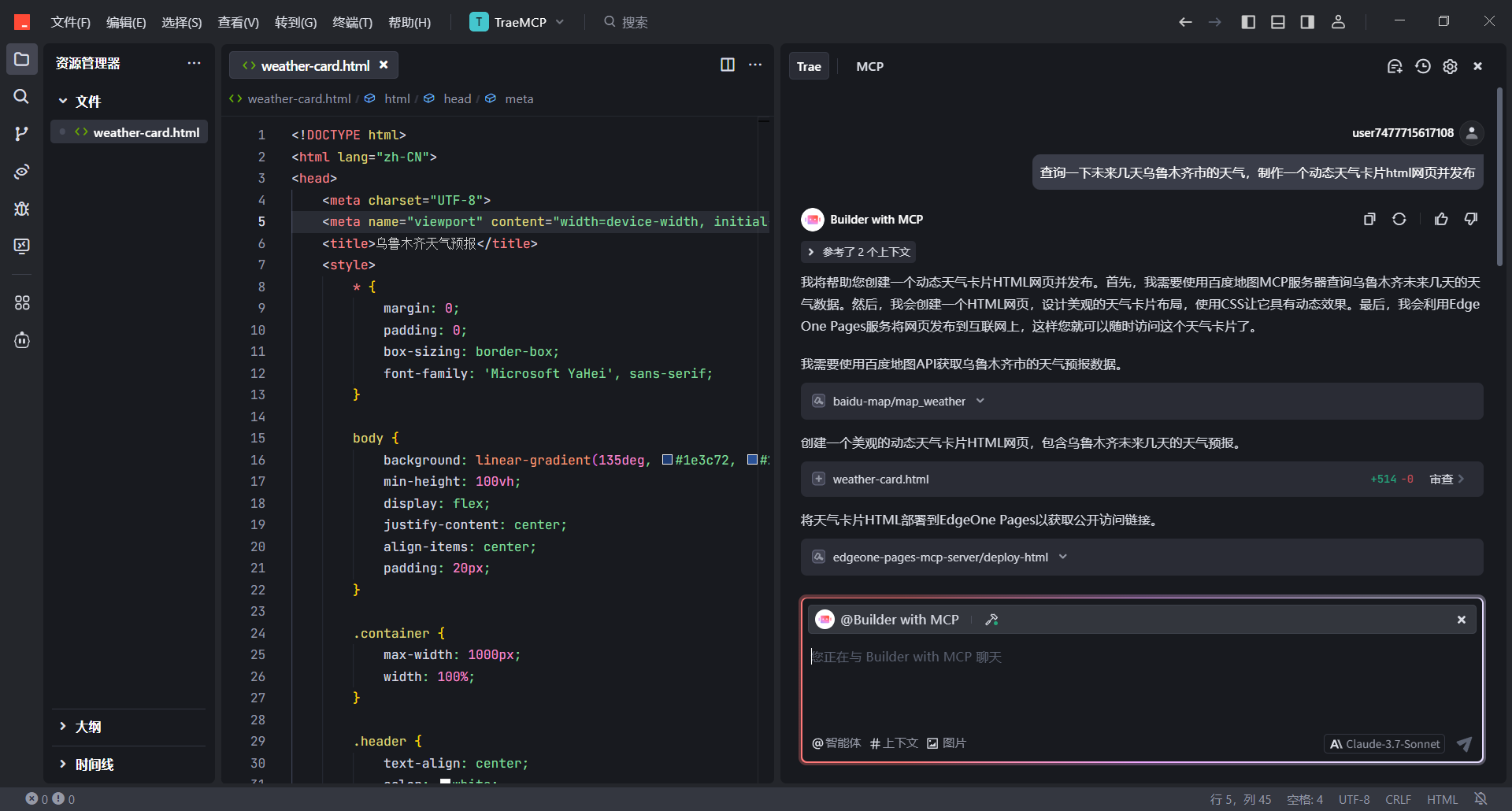The image size is (1512, 811).
Task: Toggle the bottom panel layout icon
Action: point(1278,22)
